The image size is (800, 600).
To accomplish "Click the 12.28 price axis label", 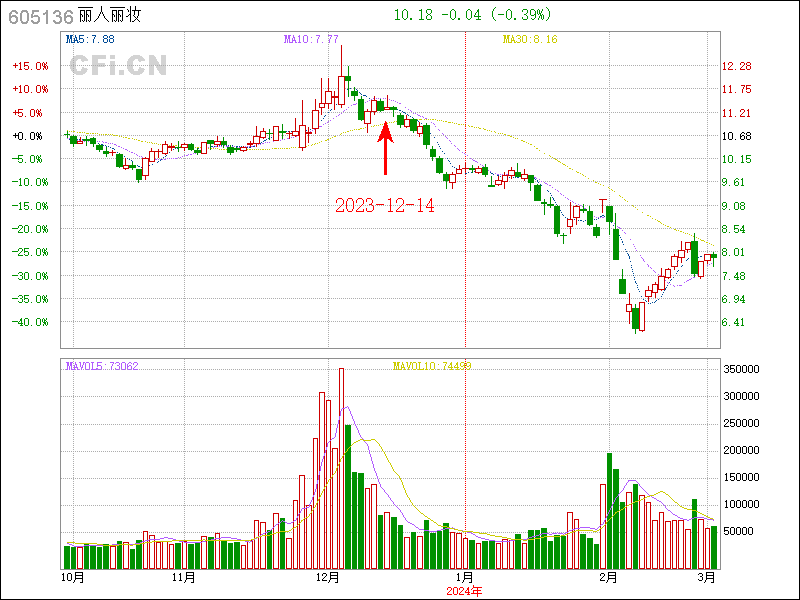I will (x=736, y=66).
